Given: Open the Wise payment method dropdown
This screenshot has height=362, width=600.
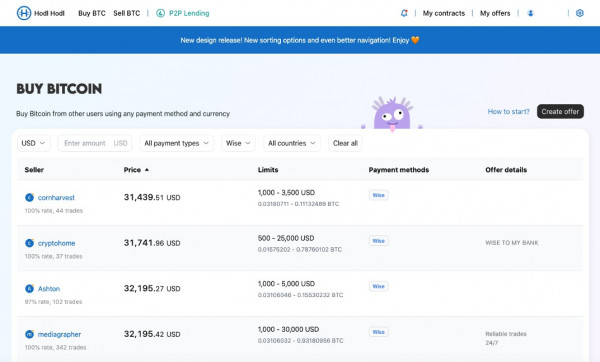Looking at the screenshot, I should (238, 143).
